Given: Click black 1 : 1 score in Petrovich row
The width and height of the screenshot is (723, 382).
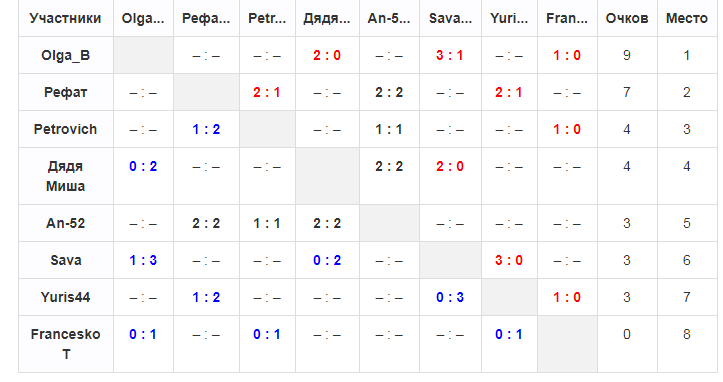Looking at the screenshot, I should point(389,129).
